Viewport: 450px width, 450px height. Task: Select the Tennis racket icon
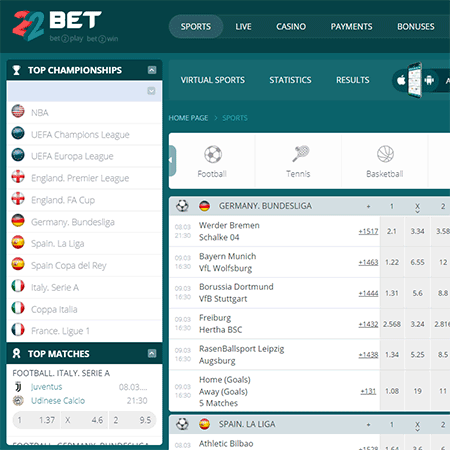300,154
